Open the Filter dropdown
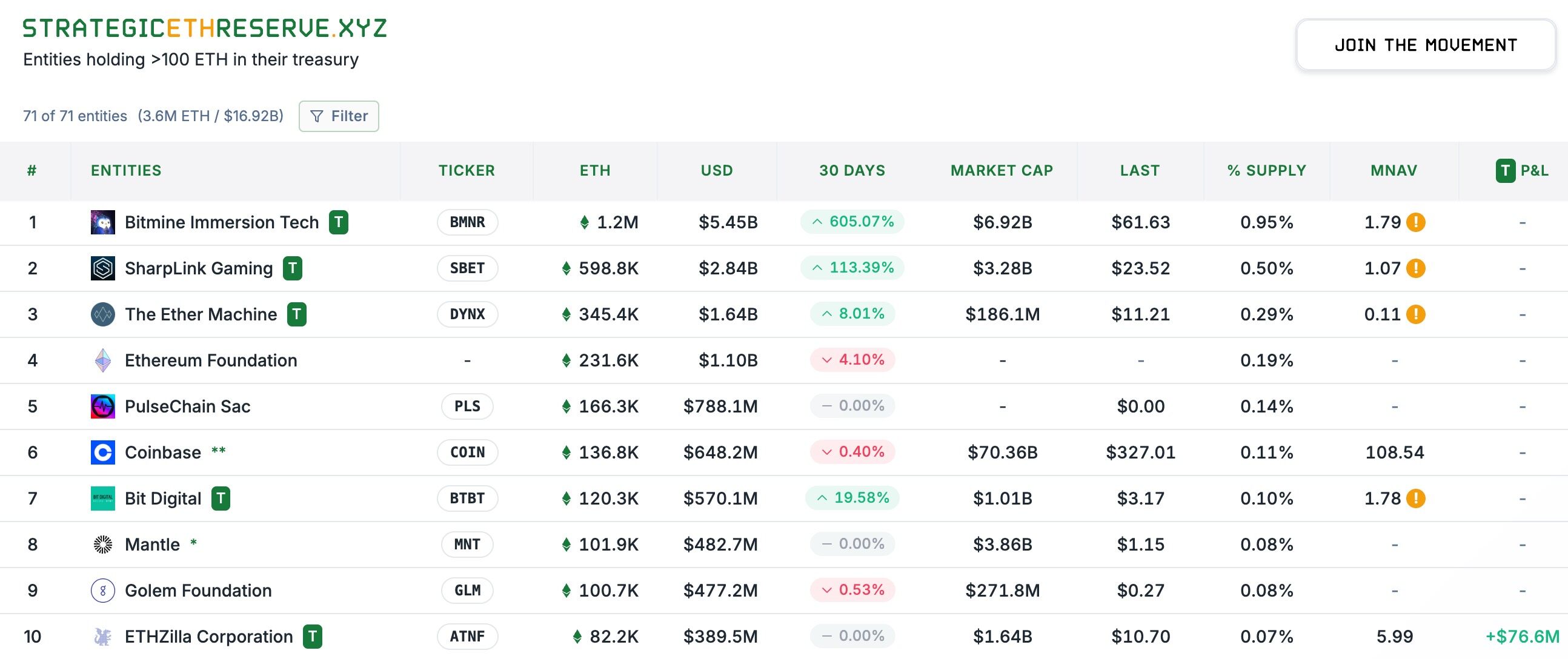1568x659 pixels. click(x=339, y=116)
